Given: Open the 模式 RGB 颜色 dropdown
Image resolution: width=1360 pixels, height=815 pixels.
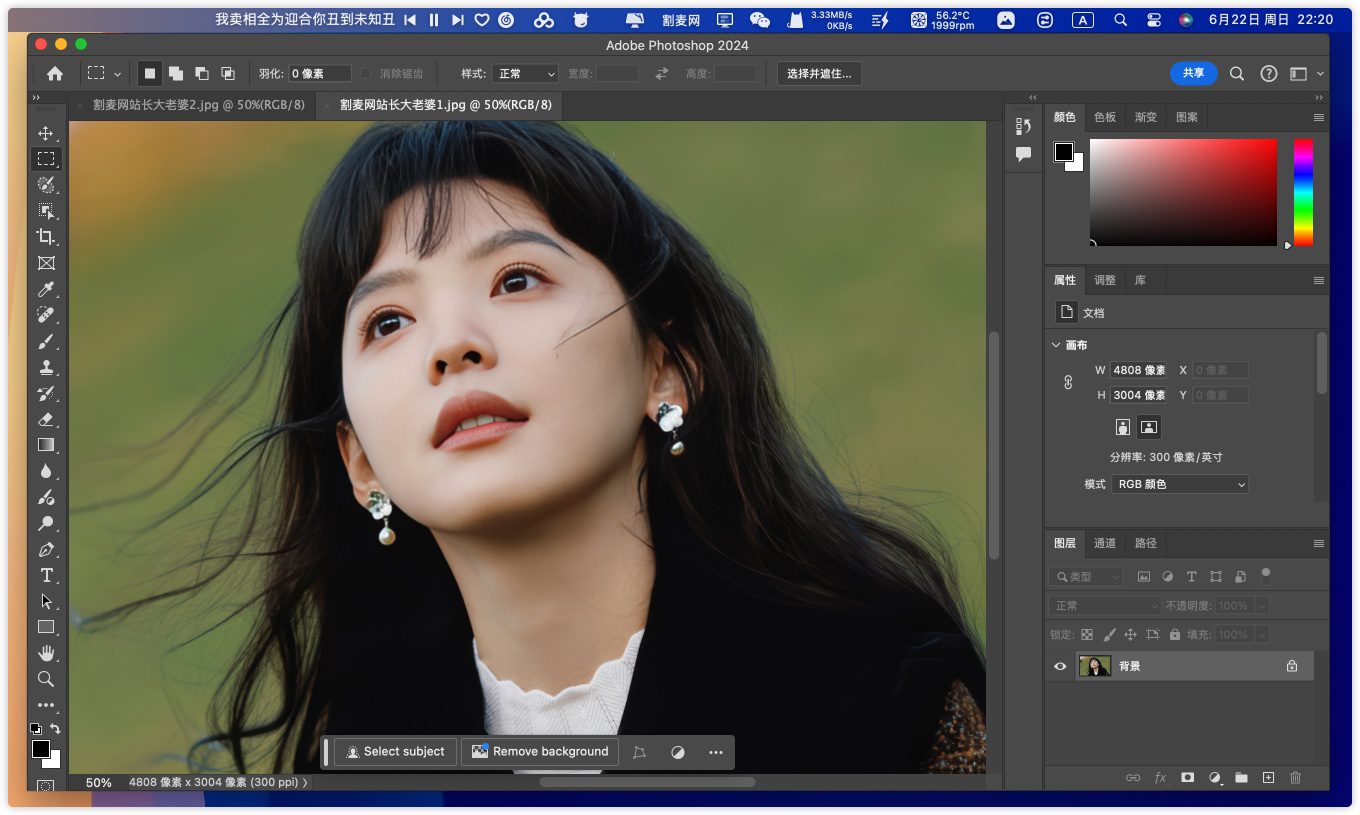Looking at the screenshot, I should (1180, 484).
